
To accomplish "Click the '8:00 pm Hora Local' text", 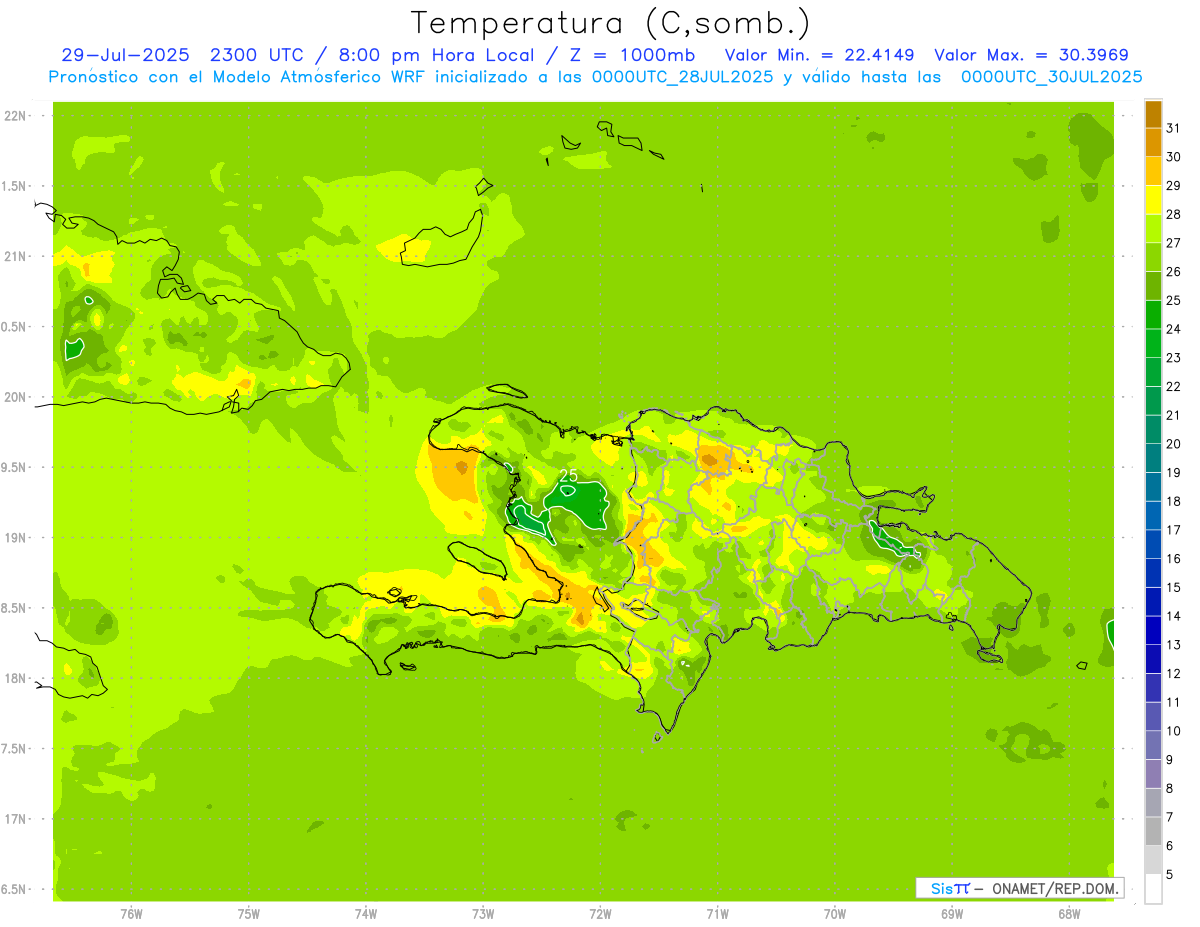I will pyautogui.click(x=437, y=55).
